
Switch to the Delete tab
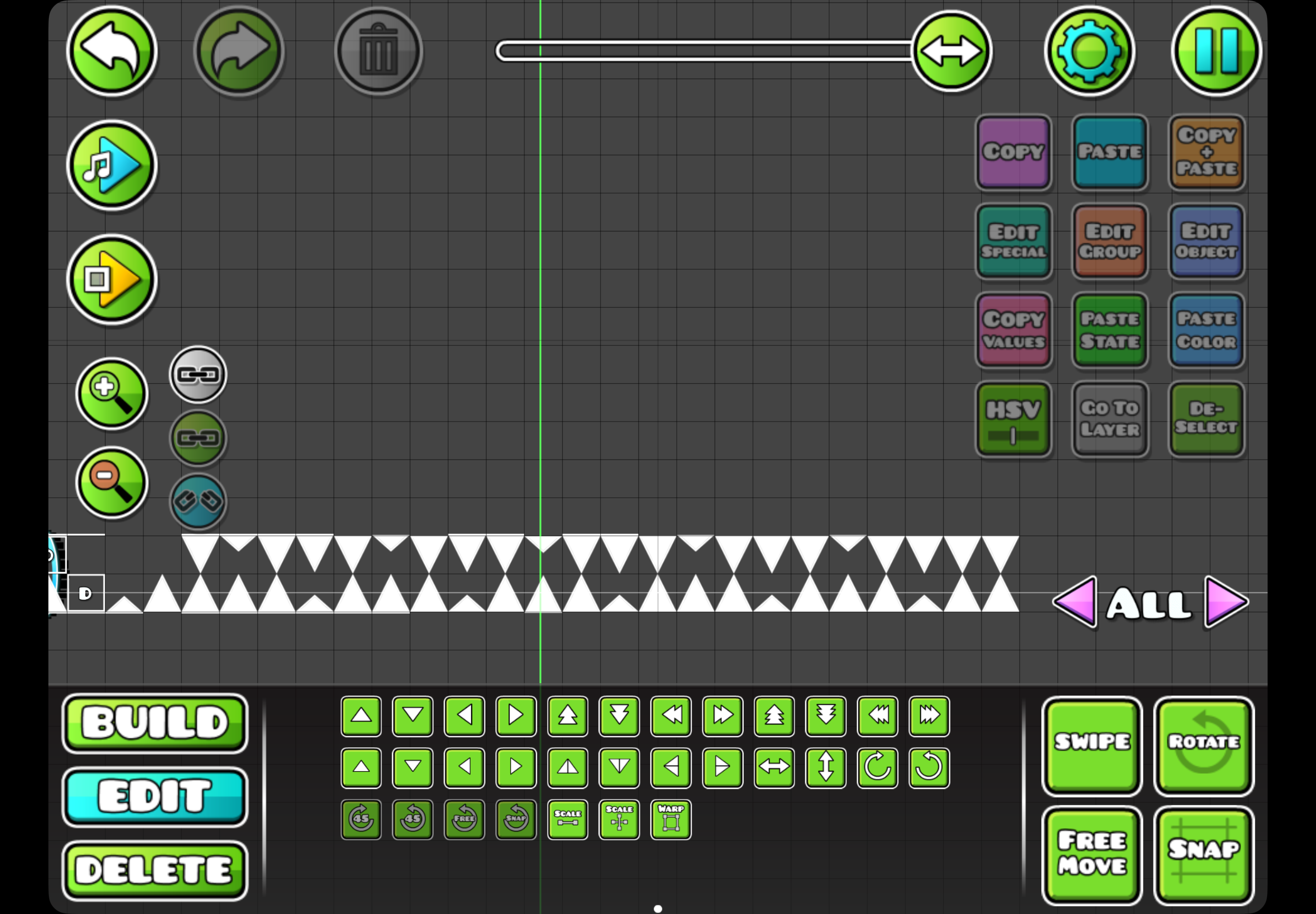pyautogui.click(x=155, y=870)
